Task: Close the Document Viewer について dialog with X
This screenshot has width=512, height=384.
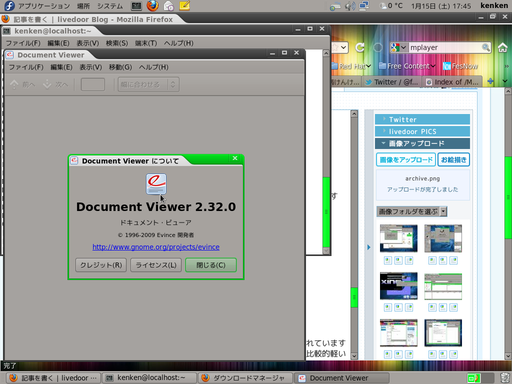Action: [235, 158]
